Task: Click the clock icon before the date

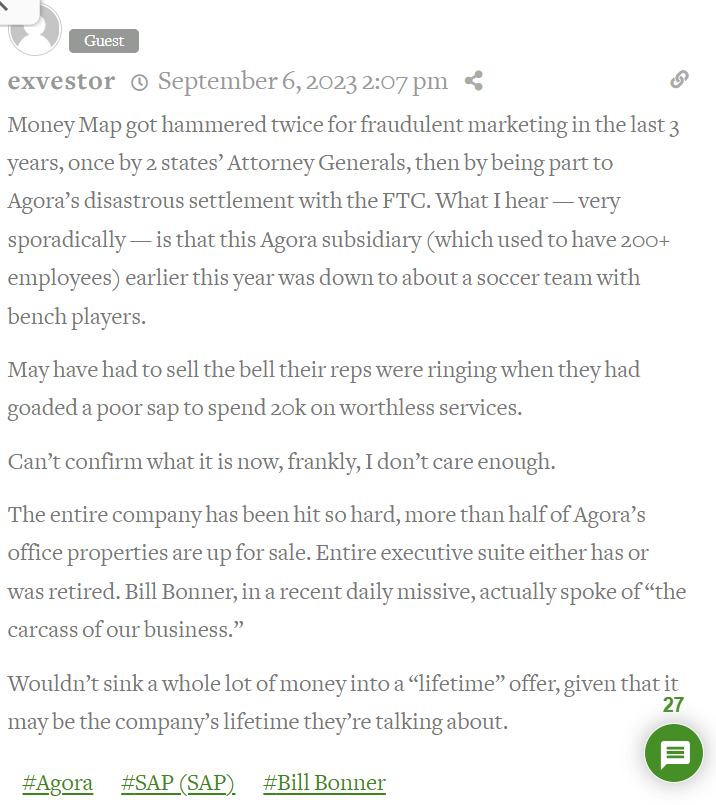Action: coord(140,82)
